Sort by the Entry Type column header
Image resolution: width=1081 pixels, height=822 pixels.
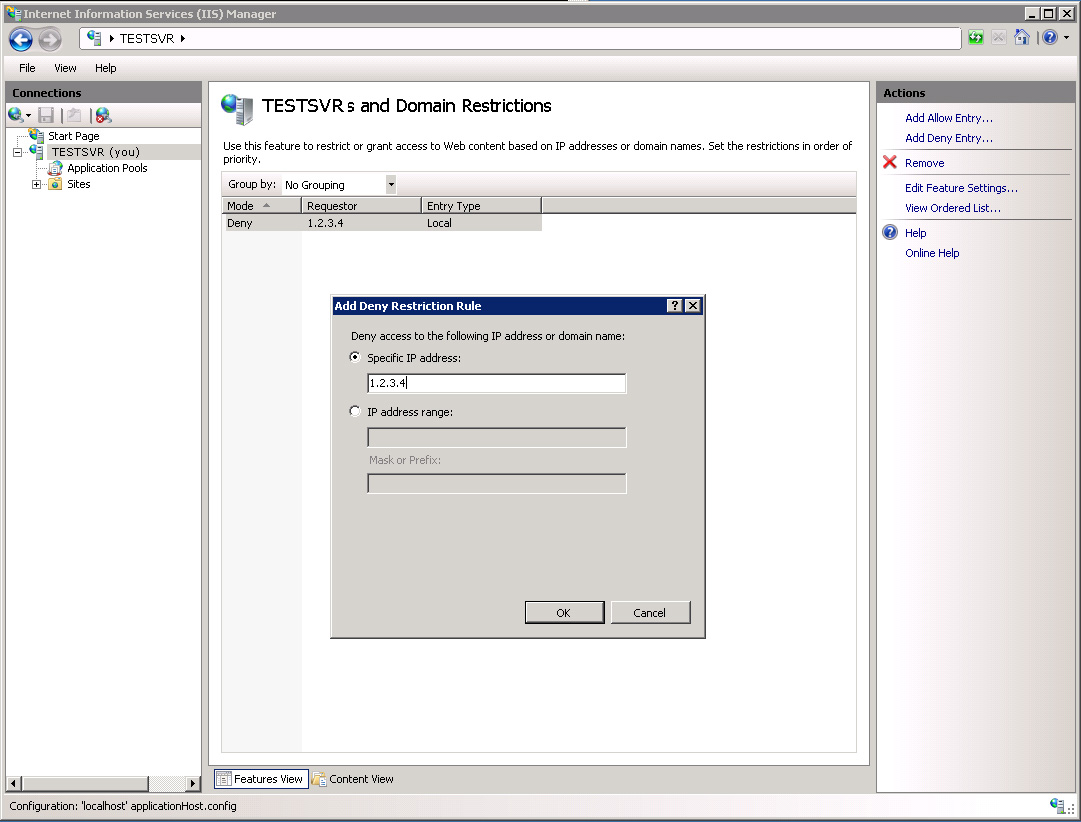[x=481, y=206]
